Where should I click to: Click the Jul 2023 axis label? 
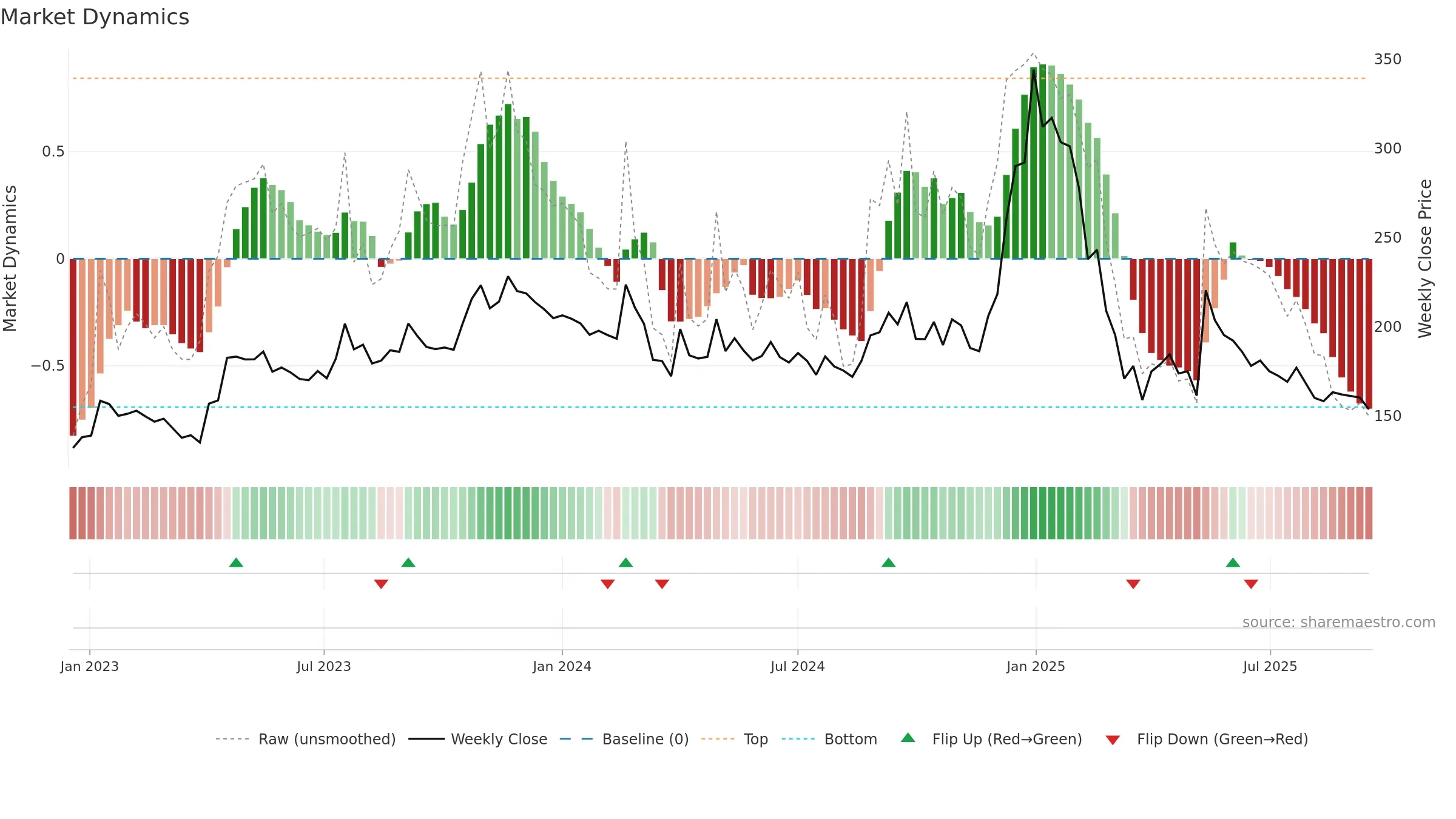click(324, 666)
